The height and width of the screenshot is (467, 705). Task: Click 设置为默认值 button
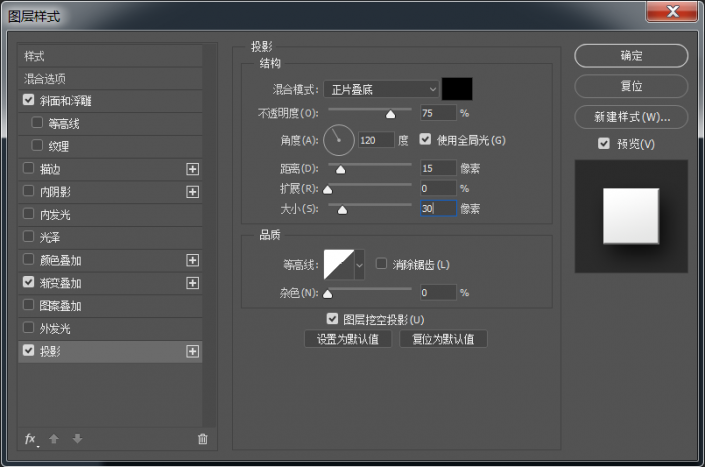coord(348,339)
